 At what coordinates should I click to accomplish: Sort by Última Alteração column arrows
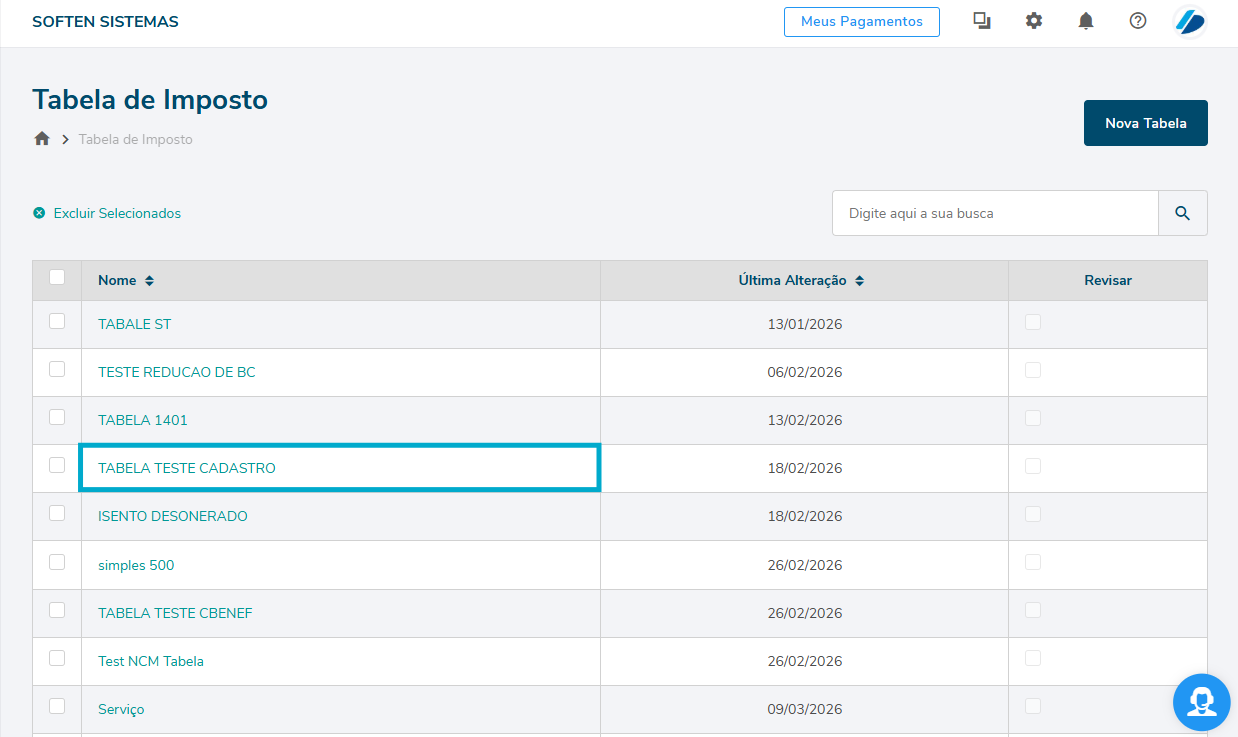pyautogui.click(x=859, y=281)
